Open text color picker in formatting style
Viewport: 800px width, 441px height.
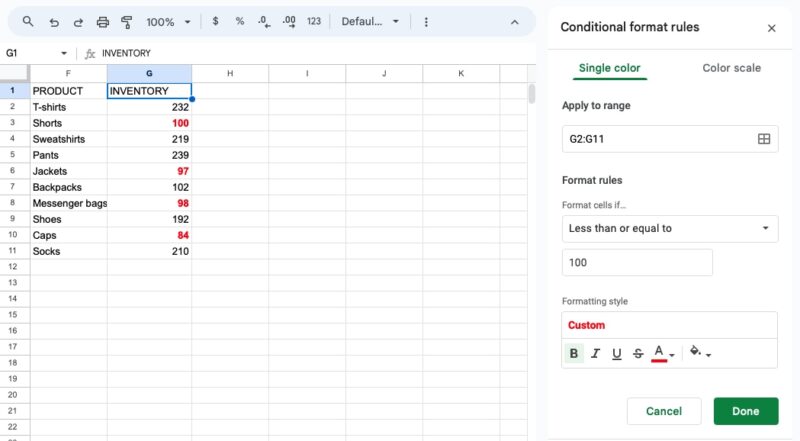663,353
